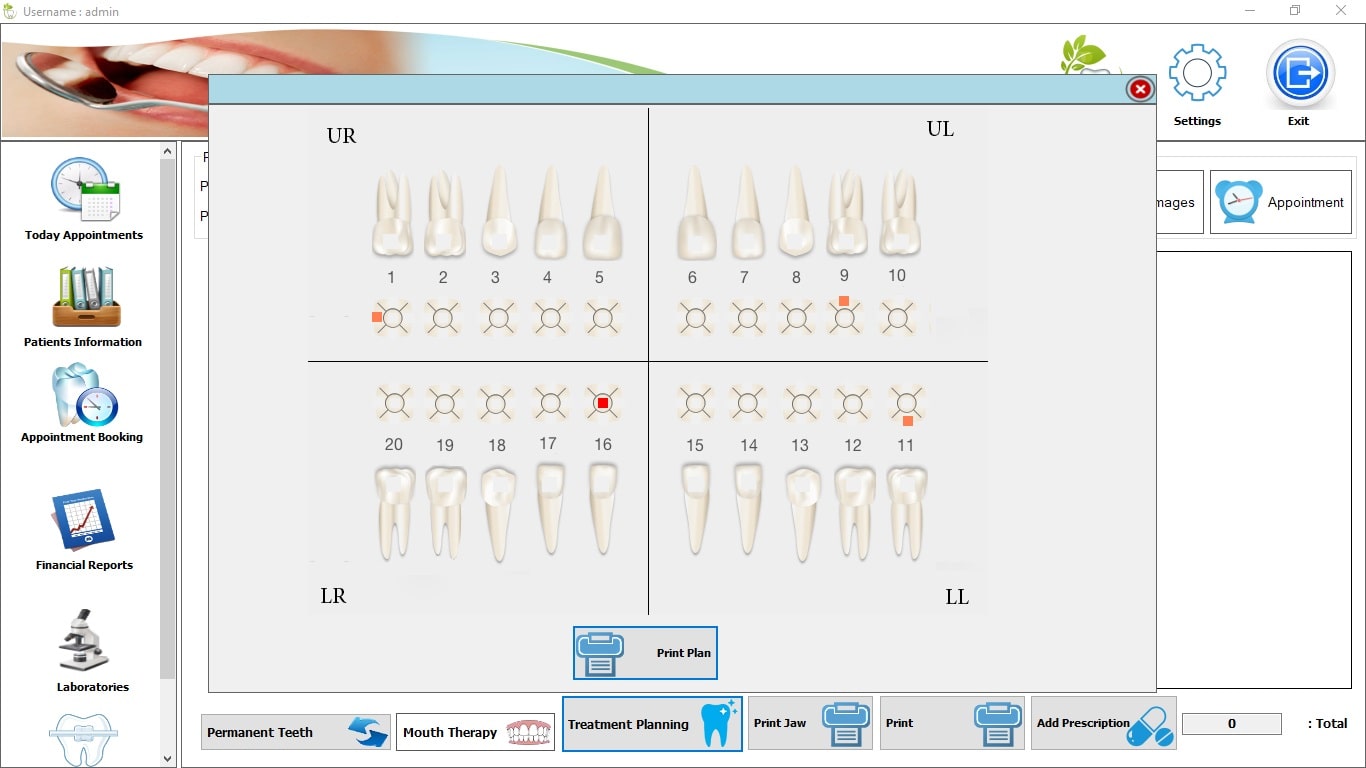Select lower tooth image number 15
This screenshot has height=768, width=1366.
pyautogui.click(x=696, y=508)
